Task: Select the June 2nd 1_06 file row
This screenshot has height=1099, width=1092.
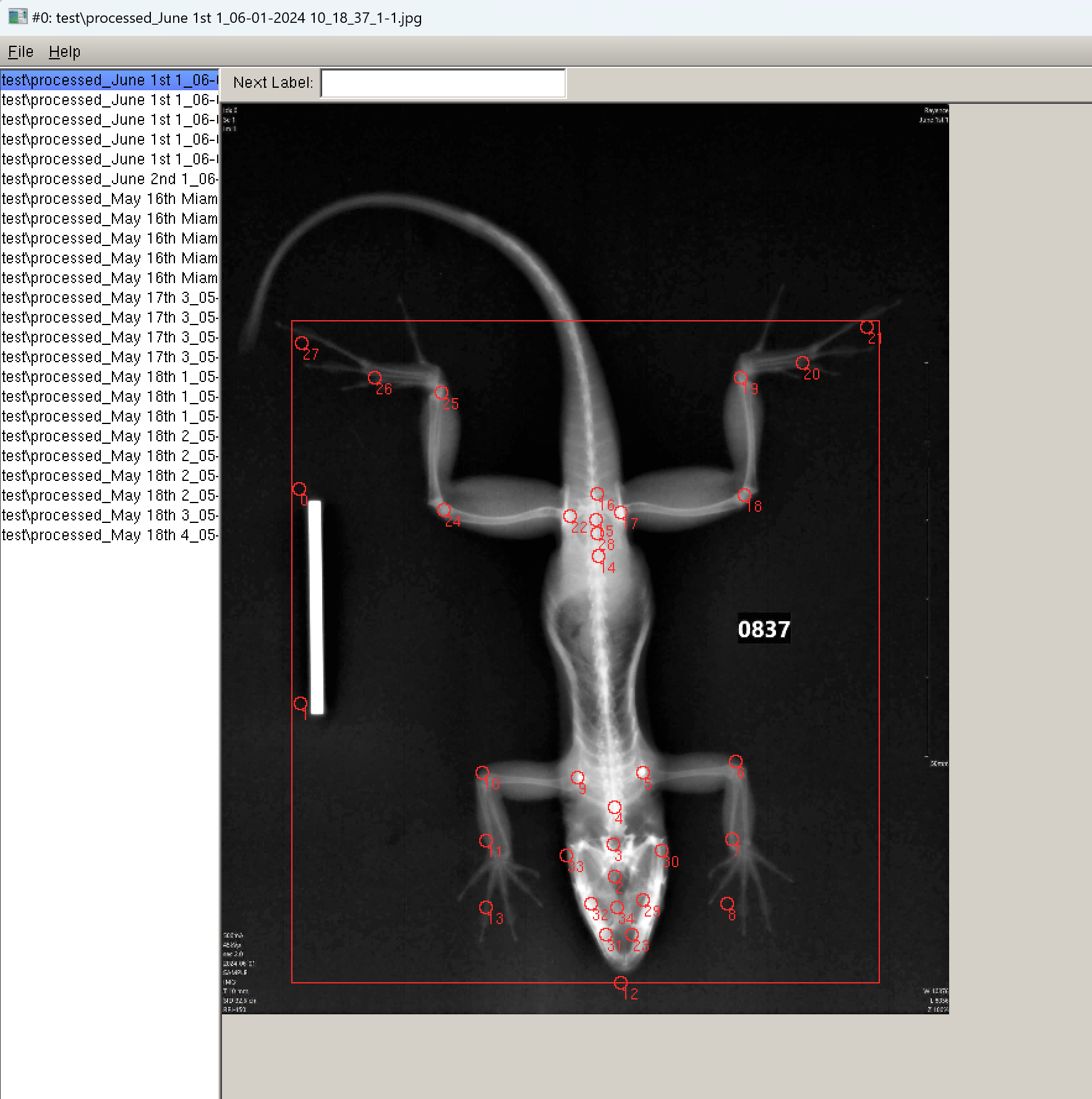Action: [109, 179]
